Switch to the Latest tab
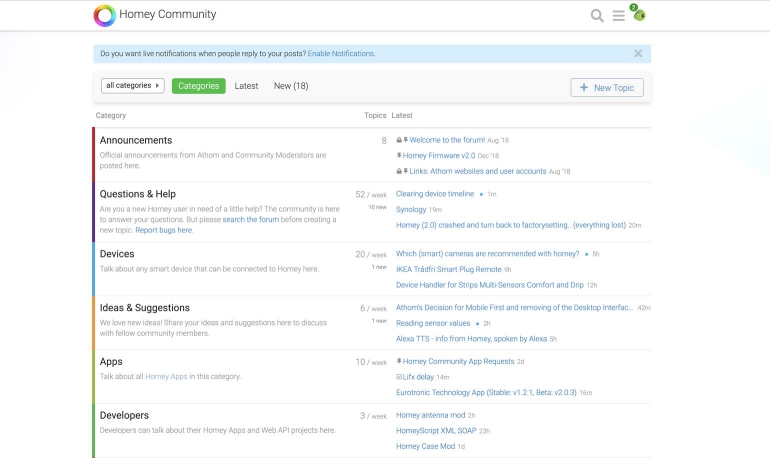 click(x=246, y=86)
